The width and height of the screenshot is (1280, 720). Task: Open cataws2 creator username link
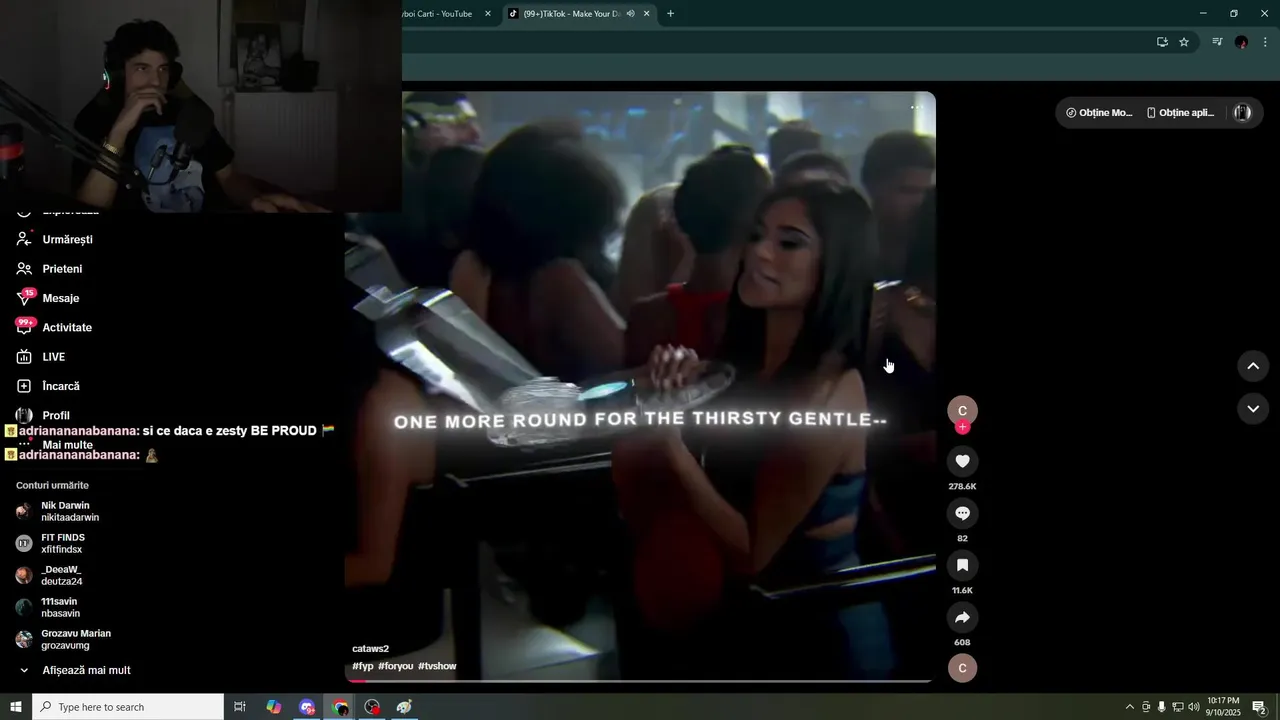click(x=370, y=649)
